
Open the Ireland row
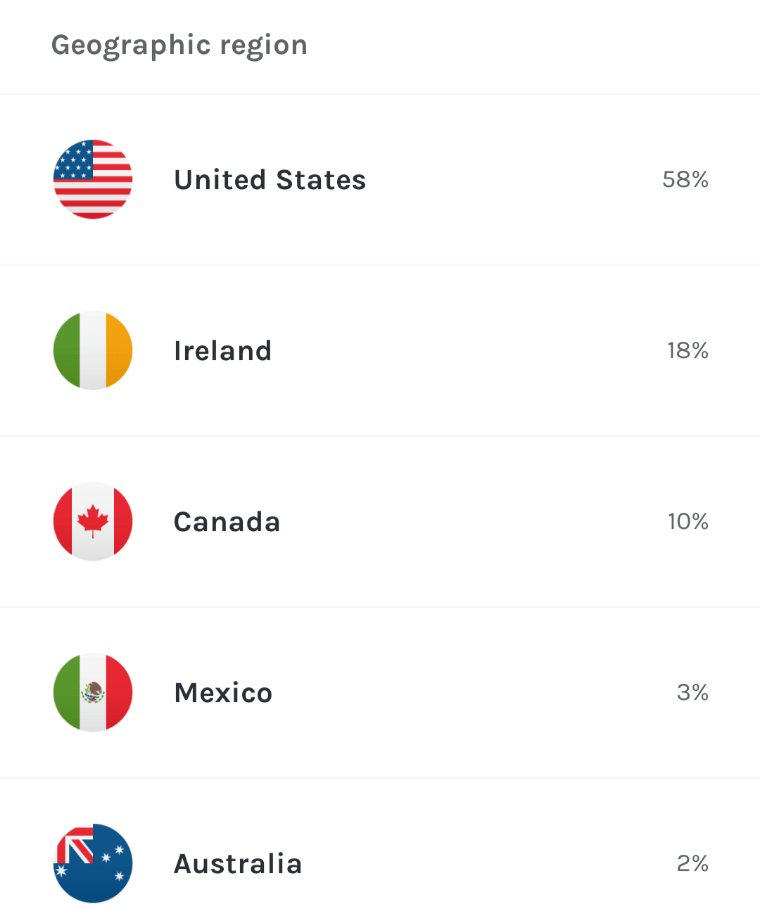380,350
